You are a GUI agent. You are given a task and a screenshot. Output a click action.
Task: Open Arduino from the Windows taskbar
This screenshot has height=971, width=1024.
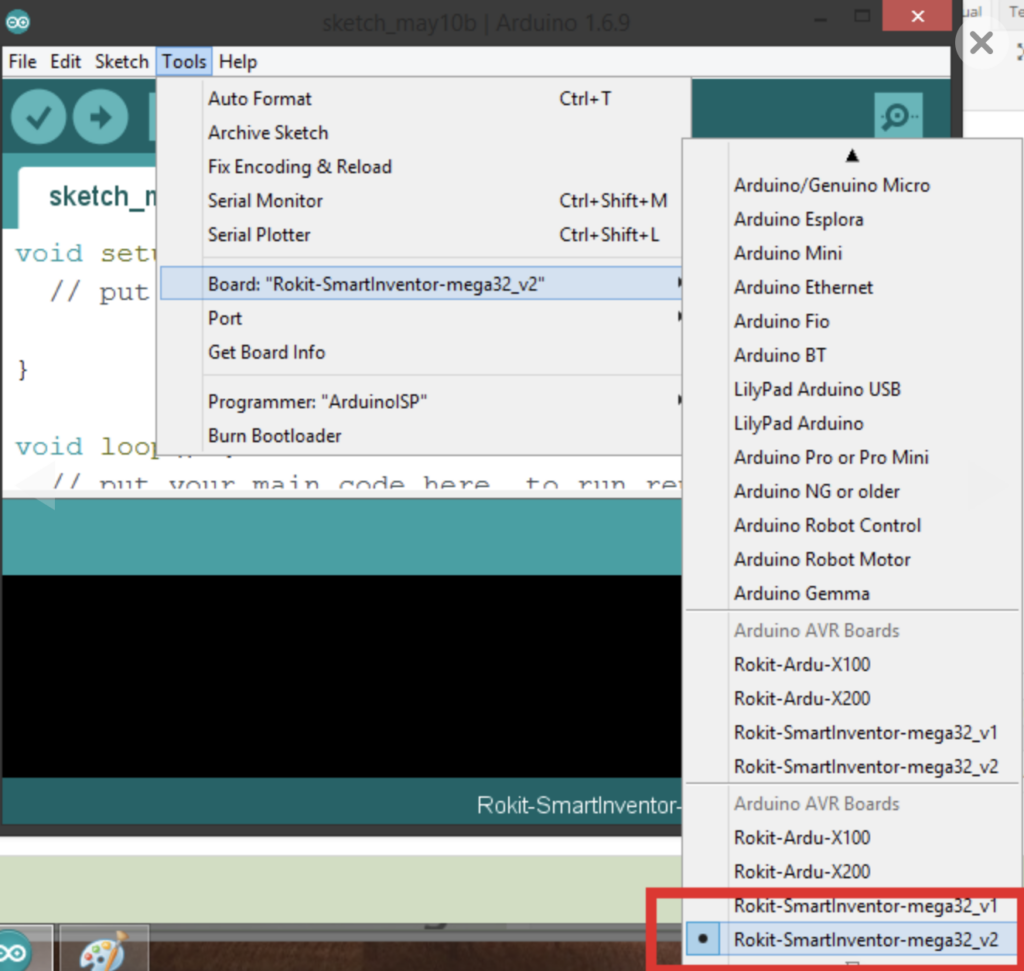pyautogui.click(x=20, y=950)
